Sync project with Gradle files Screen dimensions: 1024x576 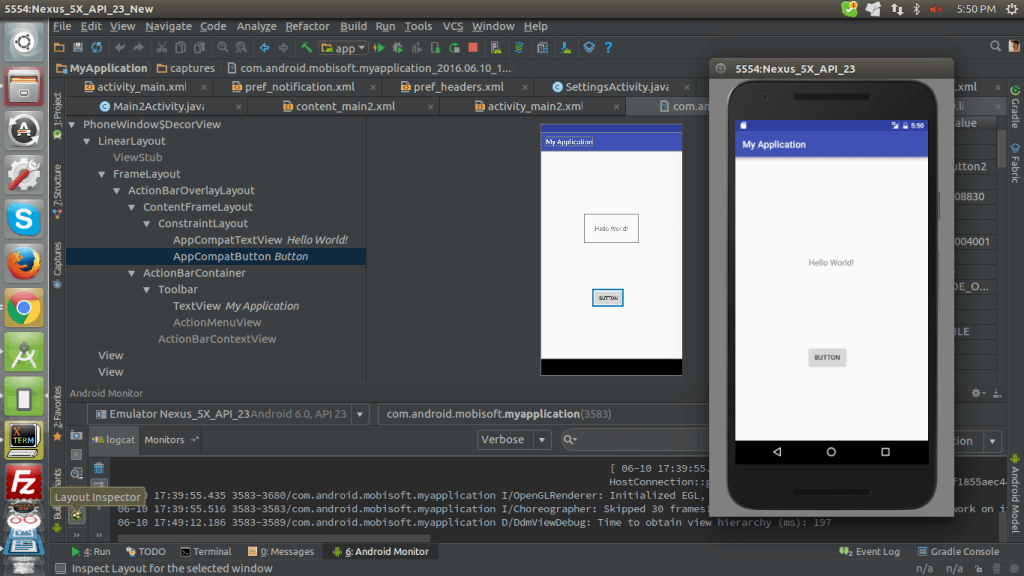click(518, 47)
